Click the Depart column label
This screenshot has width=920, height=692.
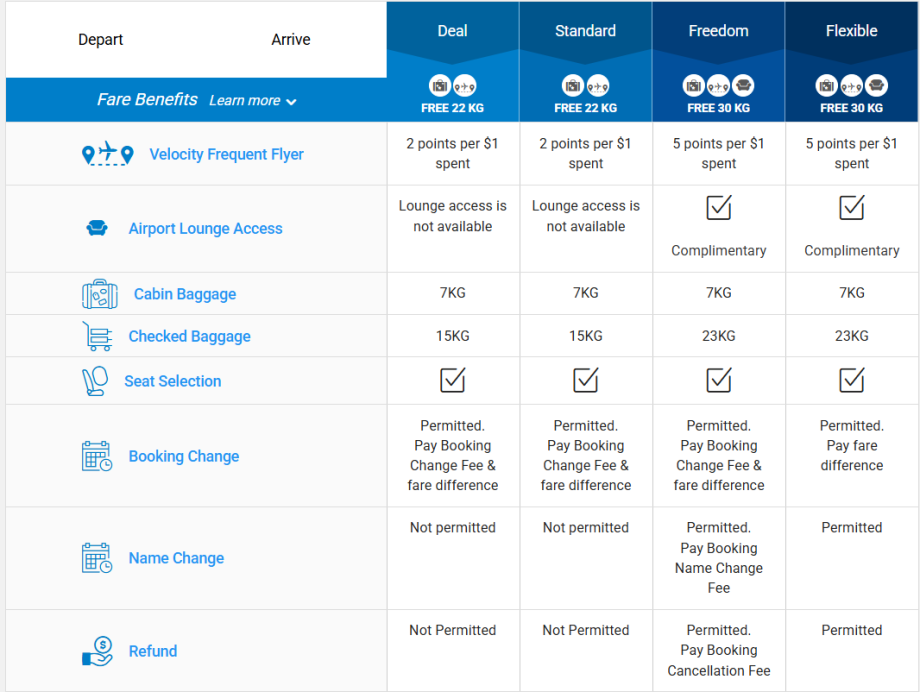click(101, 40)
